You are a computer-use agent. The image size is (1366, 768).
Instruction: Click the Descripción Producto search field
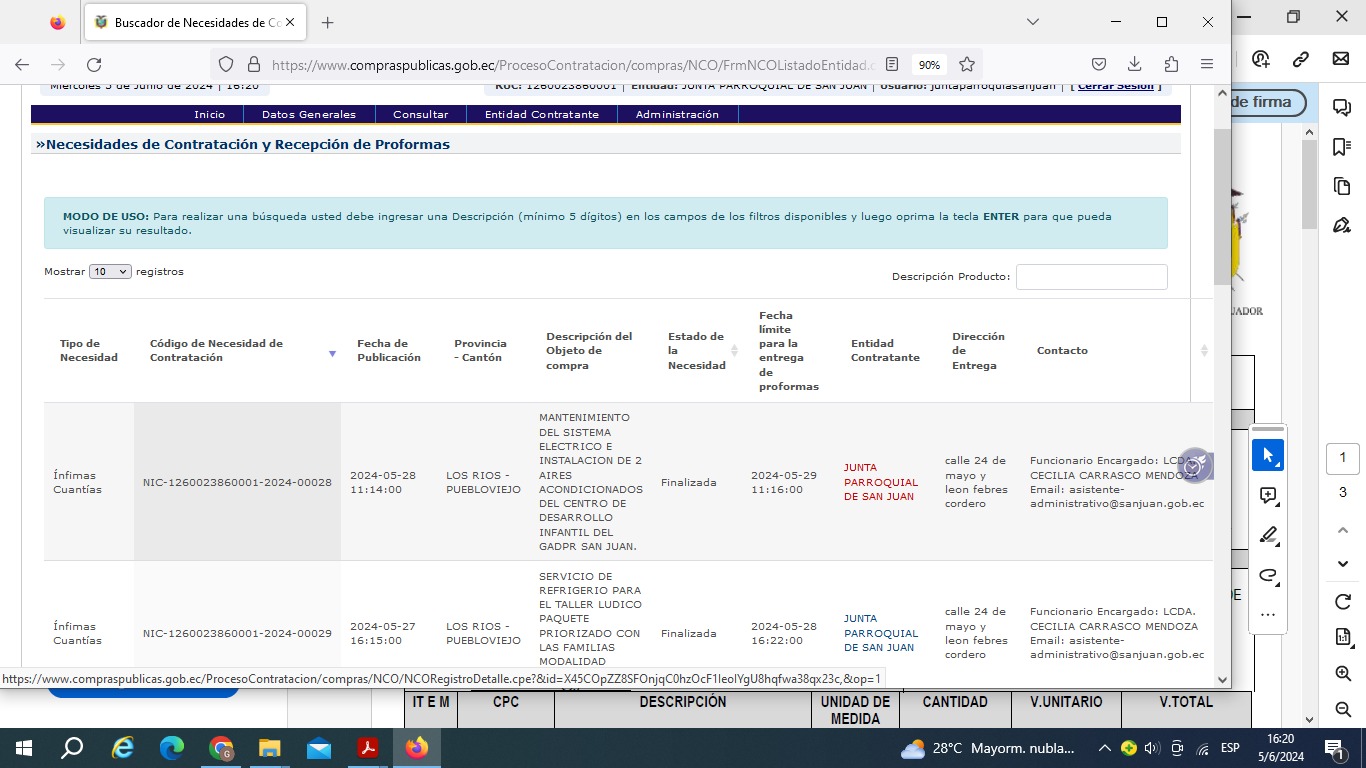1091,277
